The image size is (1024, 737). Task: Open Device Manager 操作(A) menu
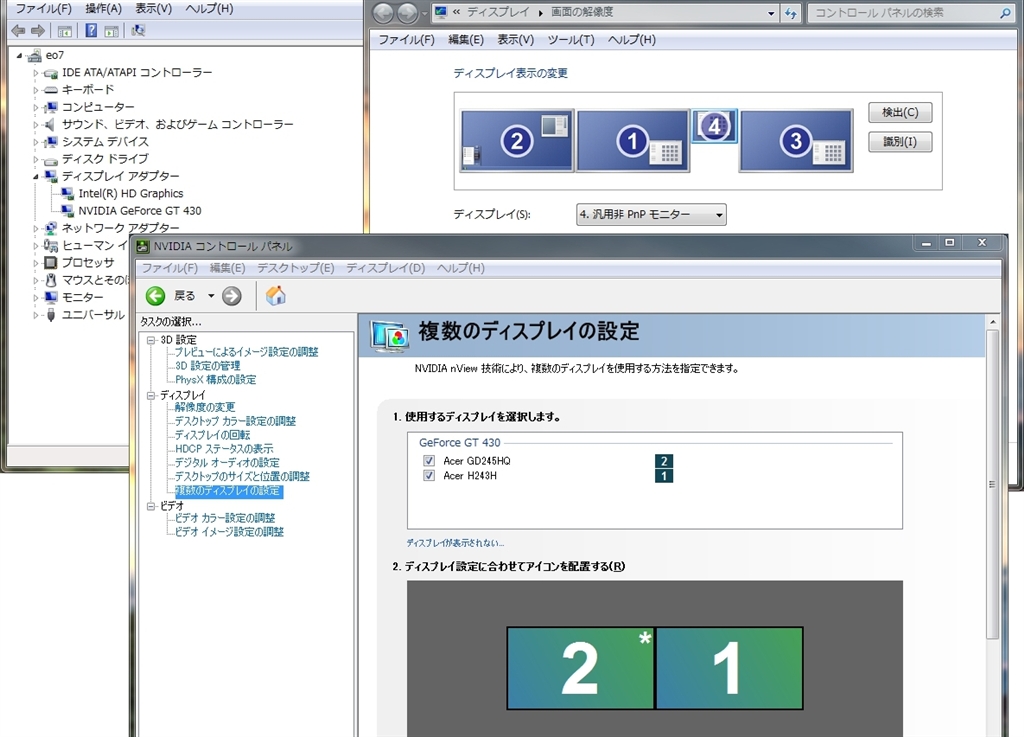[x=103, y=8]
